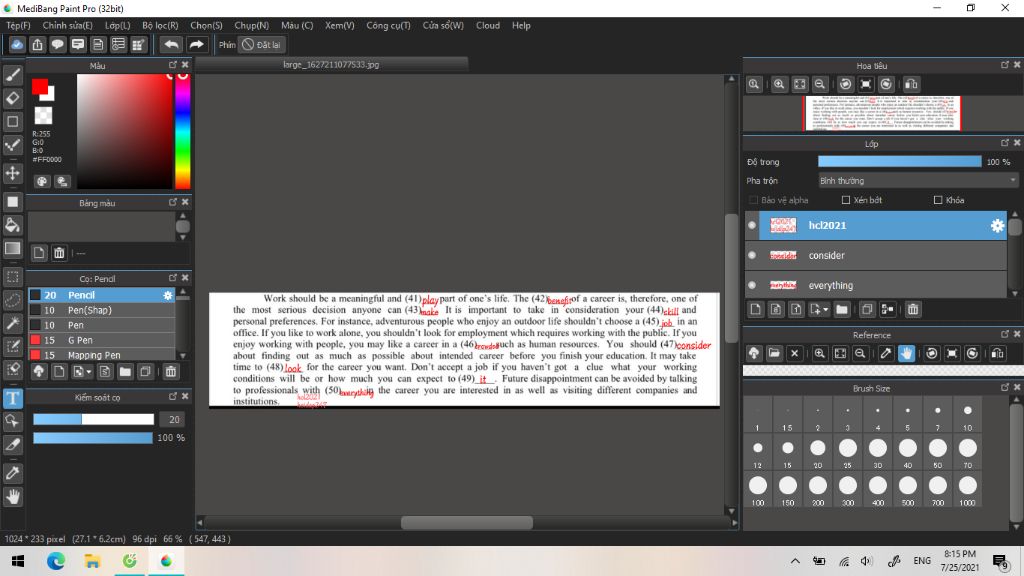Screen dimensions: 1024x576
Task: Select the Bucket fill tool
Action: tap(12, 225)
